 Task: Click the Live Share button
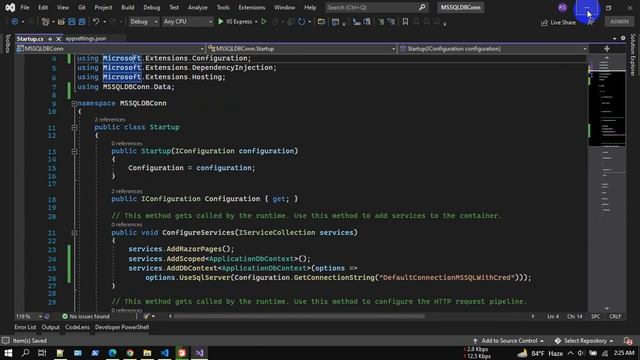click(558, 22)
